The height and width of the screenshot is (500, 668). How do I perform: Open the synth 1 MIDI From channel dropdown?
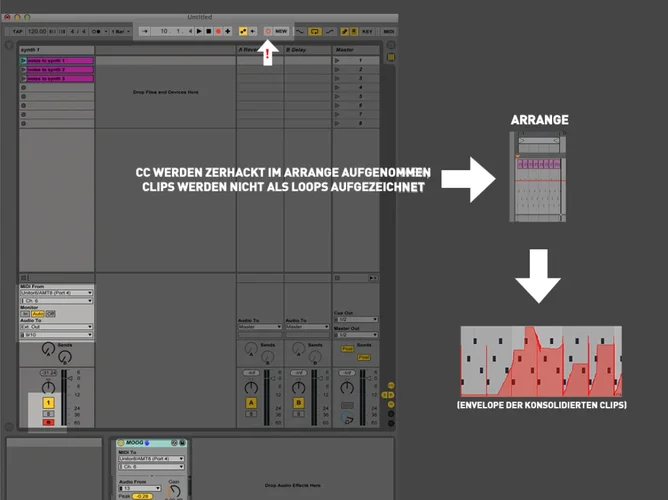[56, 301]
